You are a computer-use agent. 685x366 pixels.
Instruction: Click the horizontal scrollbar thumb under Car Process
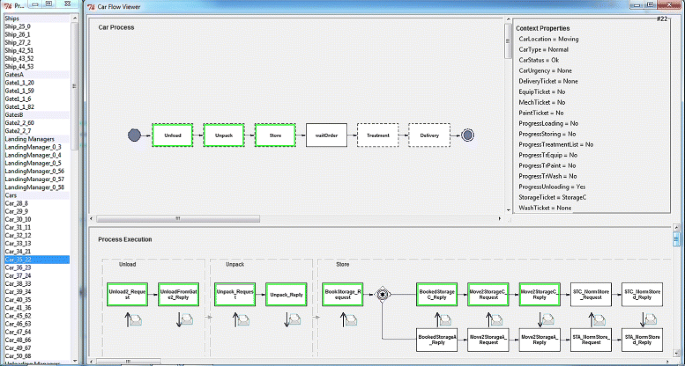click(x=178, y=218)
